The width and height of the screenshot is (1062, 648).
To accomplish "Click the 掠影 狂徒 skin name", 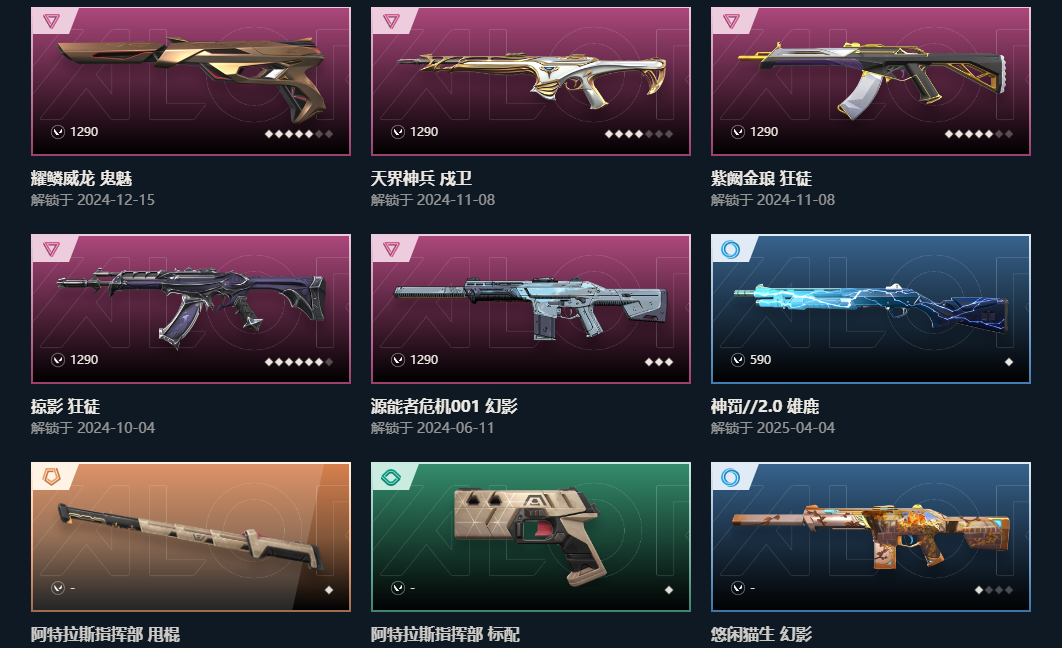I will (65, 406).
